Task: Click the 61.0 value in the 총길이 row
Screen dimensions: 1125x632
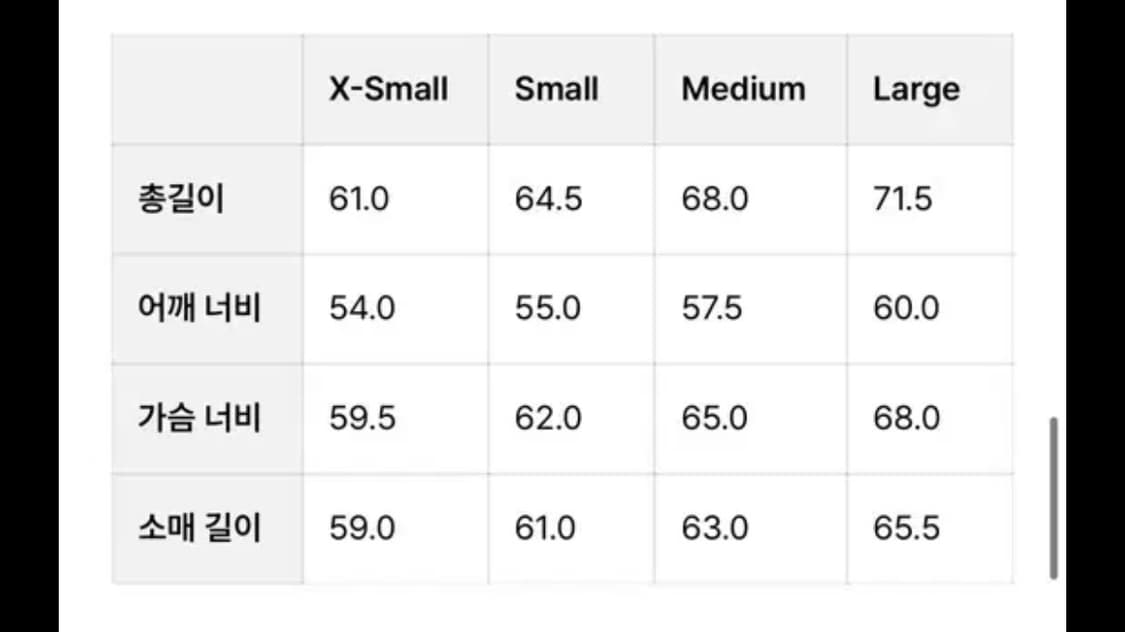Action: click(x=359, y=199)
